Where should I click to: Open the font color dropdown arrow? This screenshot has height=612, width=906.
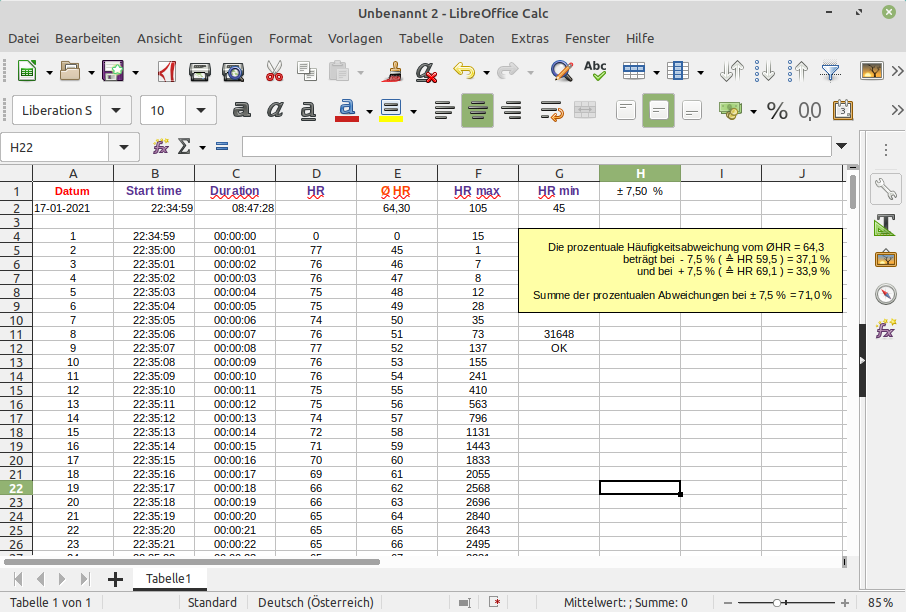point(369,111)
